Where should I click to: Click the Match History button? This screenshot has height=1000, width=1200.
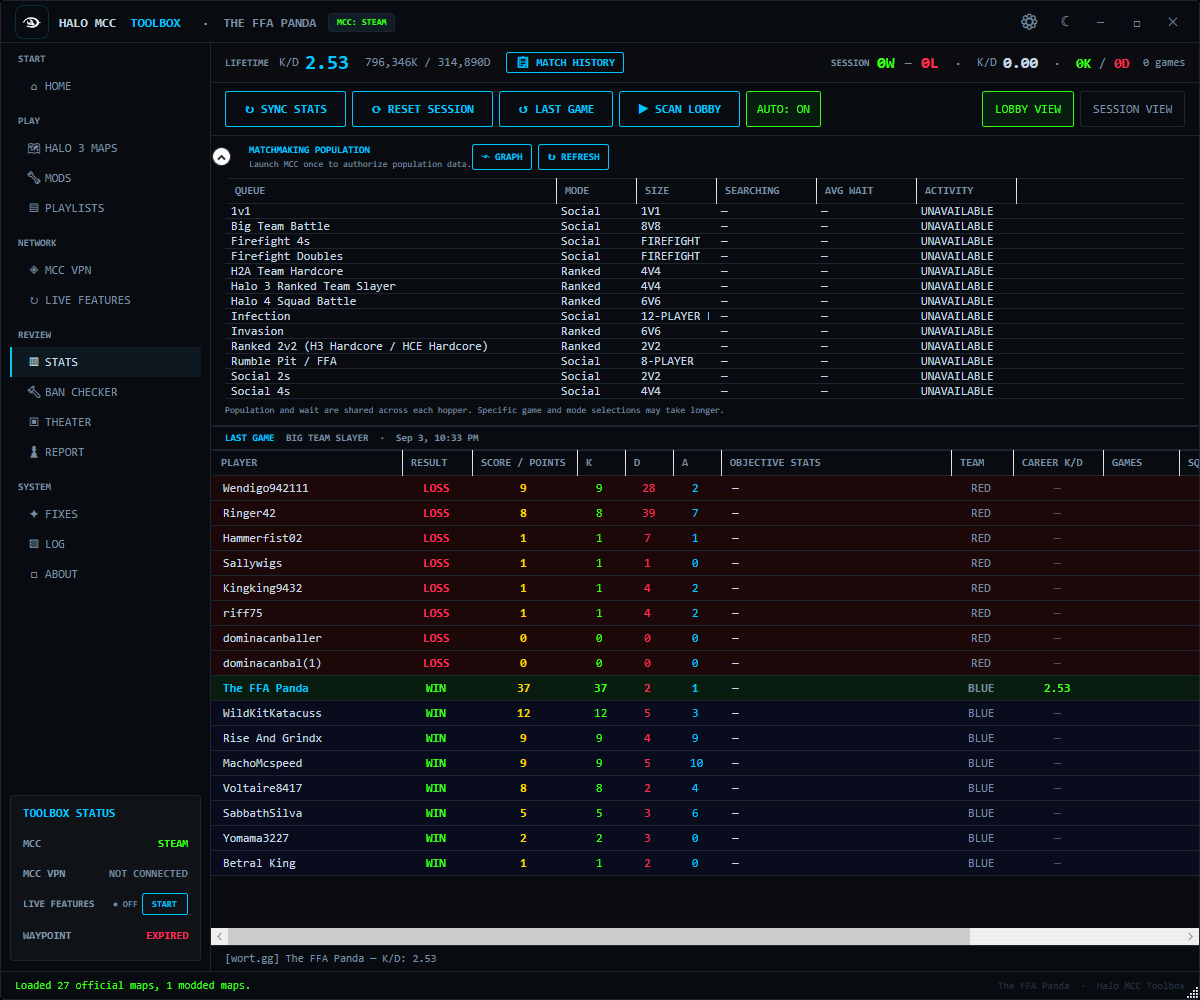click(x=565, y=62)
